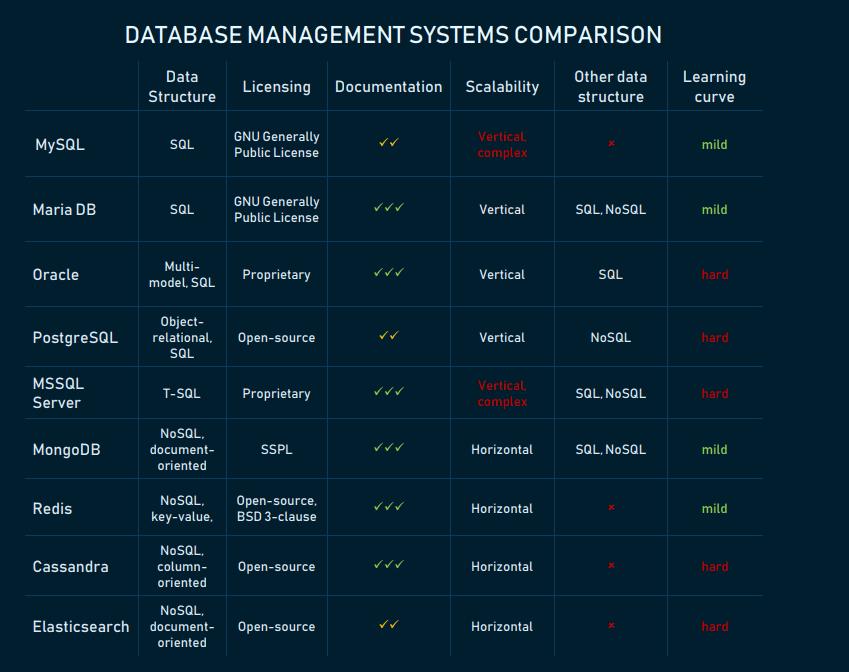Click the MySQL documentation double checkmark
The width and height of the screenshot is (849, 672).
(389, 142)
